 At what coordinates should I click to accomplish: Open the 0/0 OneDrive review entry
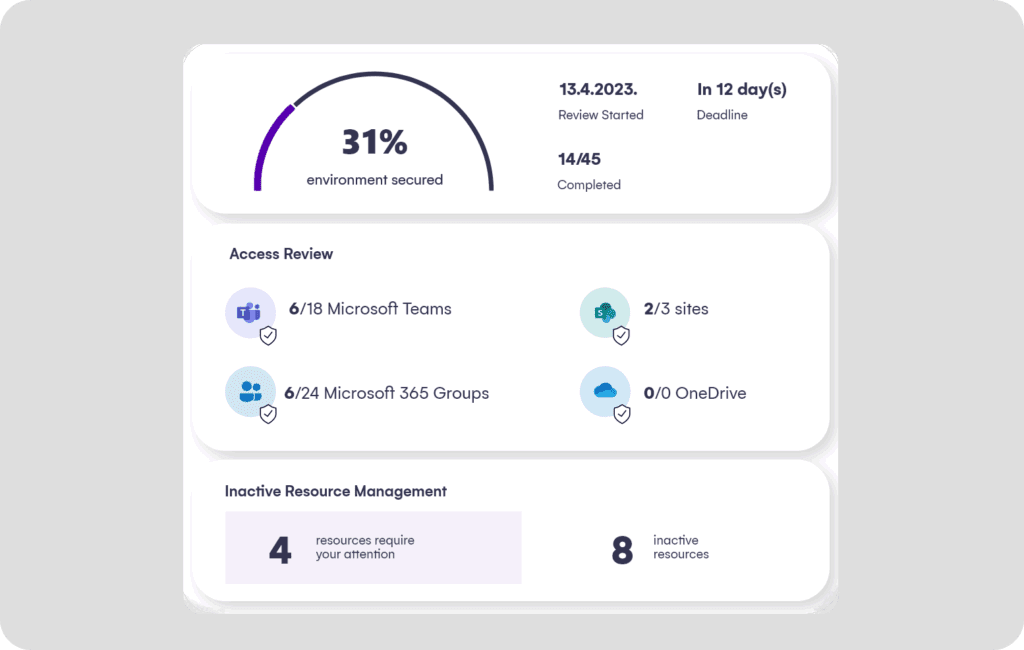click(x=695, y=392)
